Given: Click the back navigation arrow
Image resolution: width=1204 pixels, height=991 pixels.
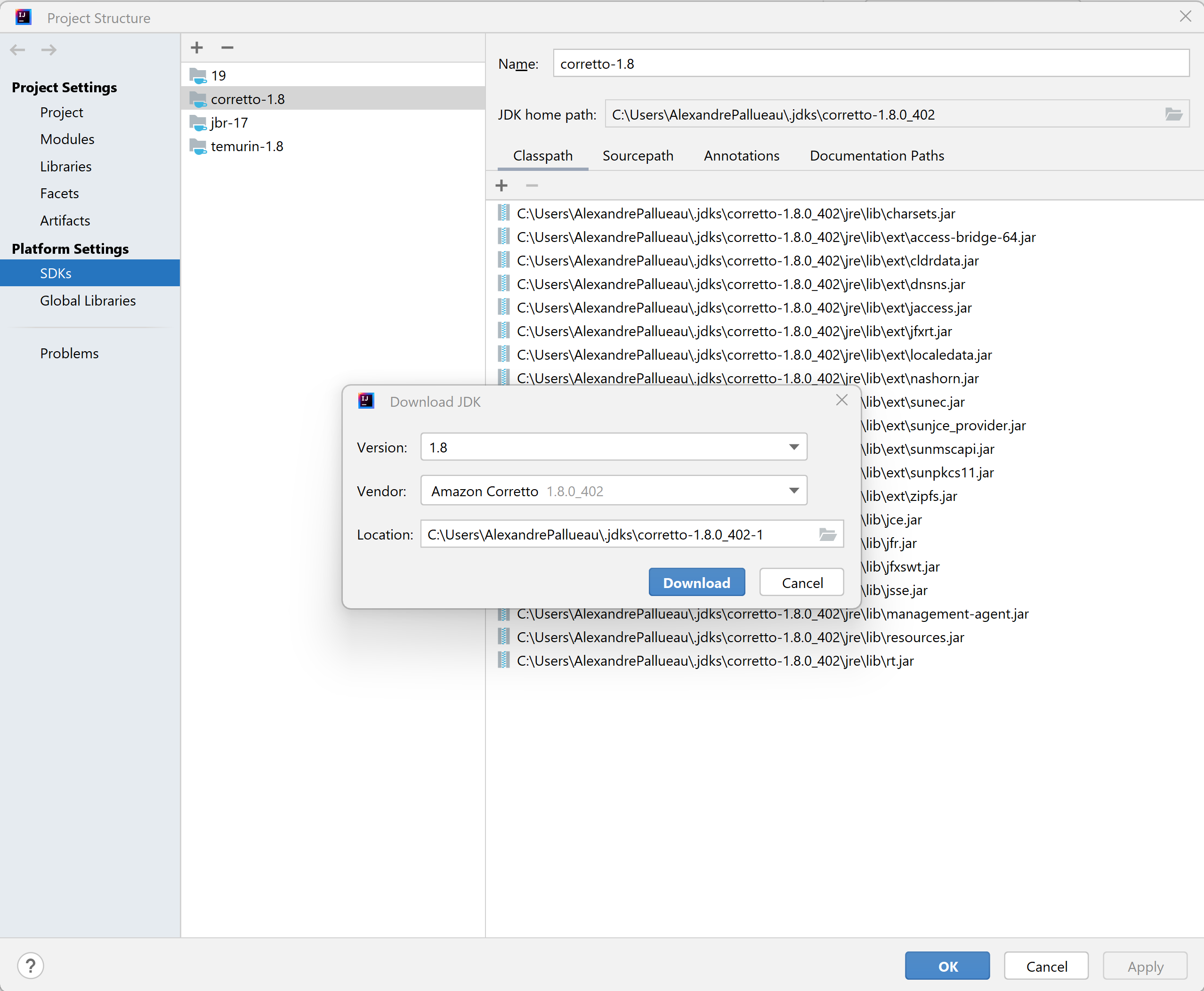Looking at the screenshot, I should click(18, 50).
